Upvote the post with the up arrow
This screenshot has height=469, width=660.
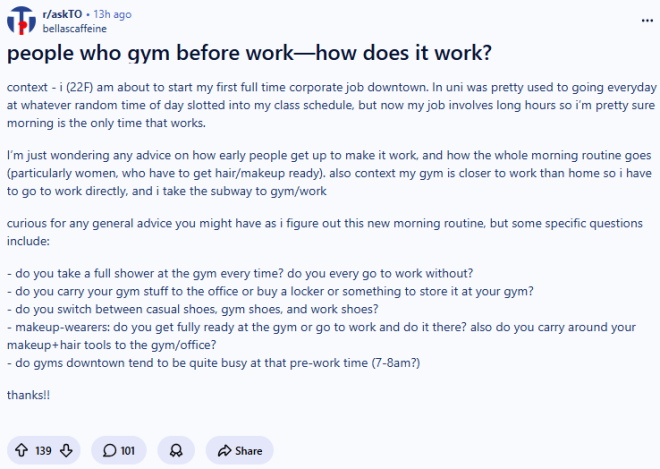click(22, 450)
